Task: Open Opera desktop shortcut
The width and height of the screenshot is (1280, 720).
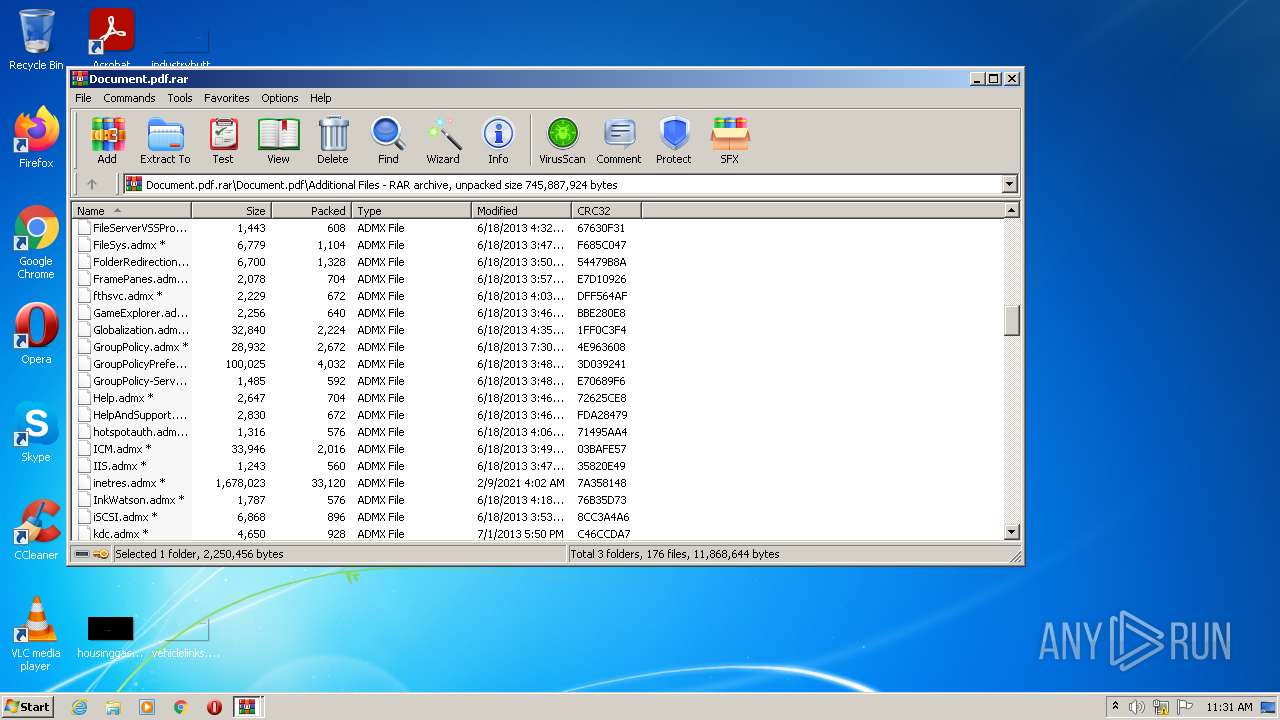Action: (36, 334)
